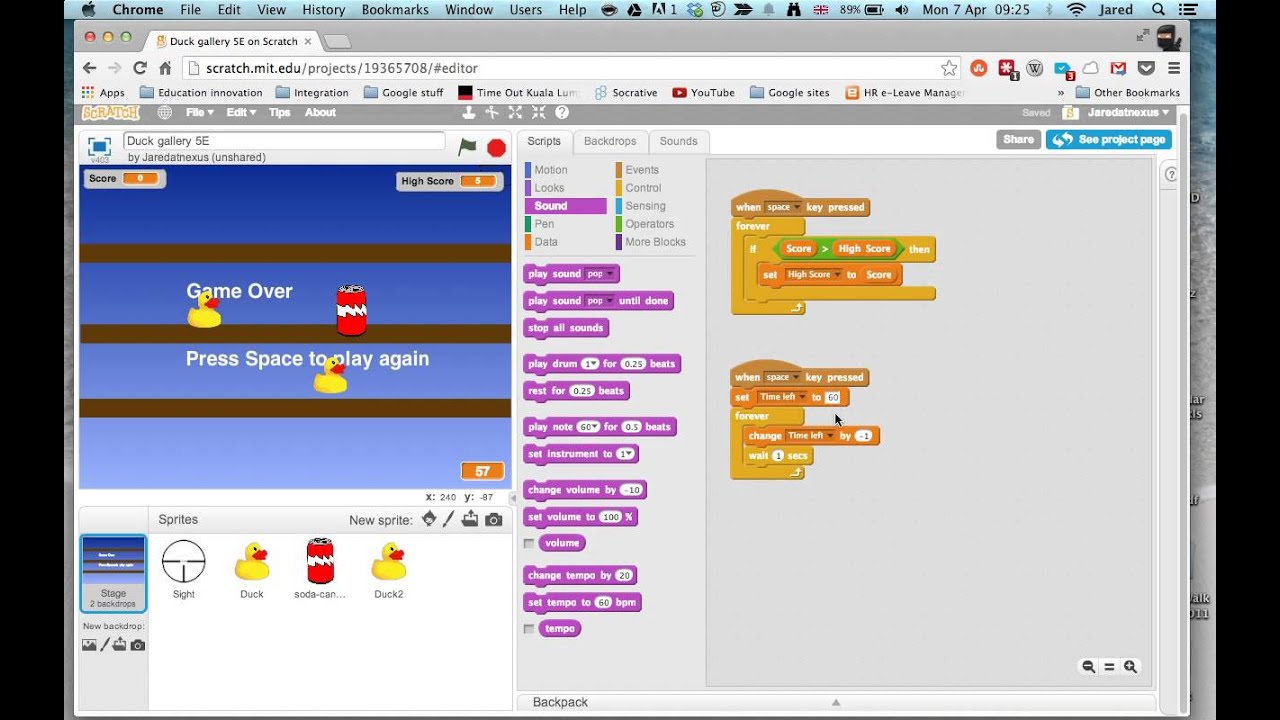The image size is (1280, 720).
Task: Click the Duplicate stamp tool icon
Action: (468, 113)
